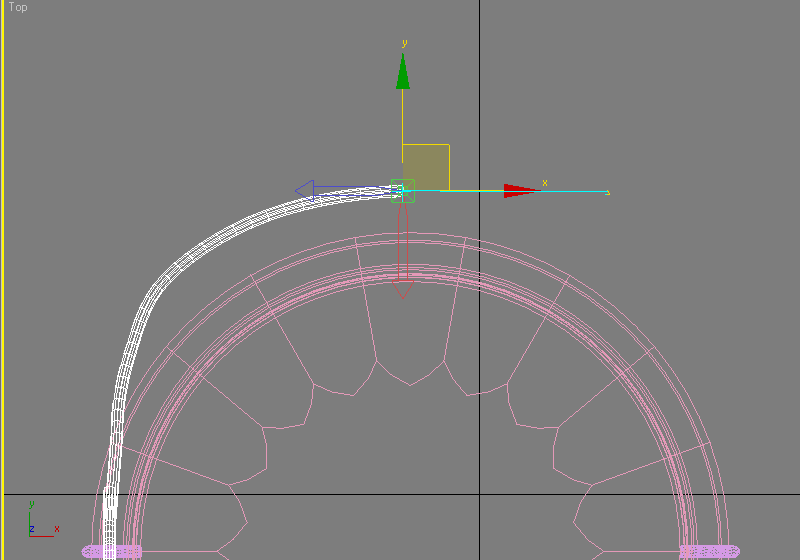Screen dimensions: 800x560
Task: Select the blue hollow arrow pointing left
Action: [x=305, y=191]
